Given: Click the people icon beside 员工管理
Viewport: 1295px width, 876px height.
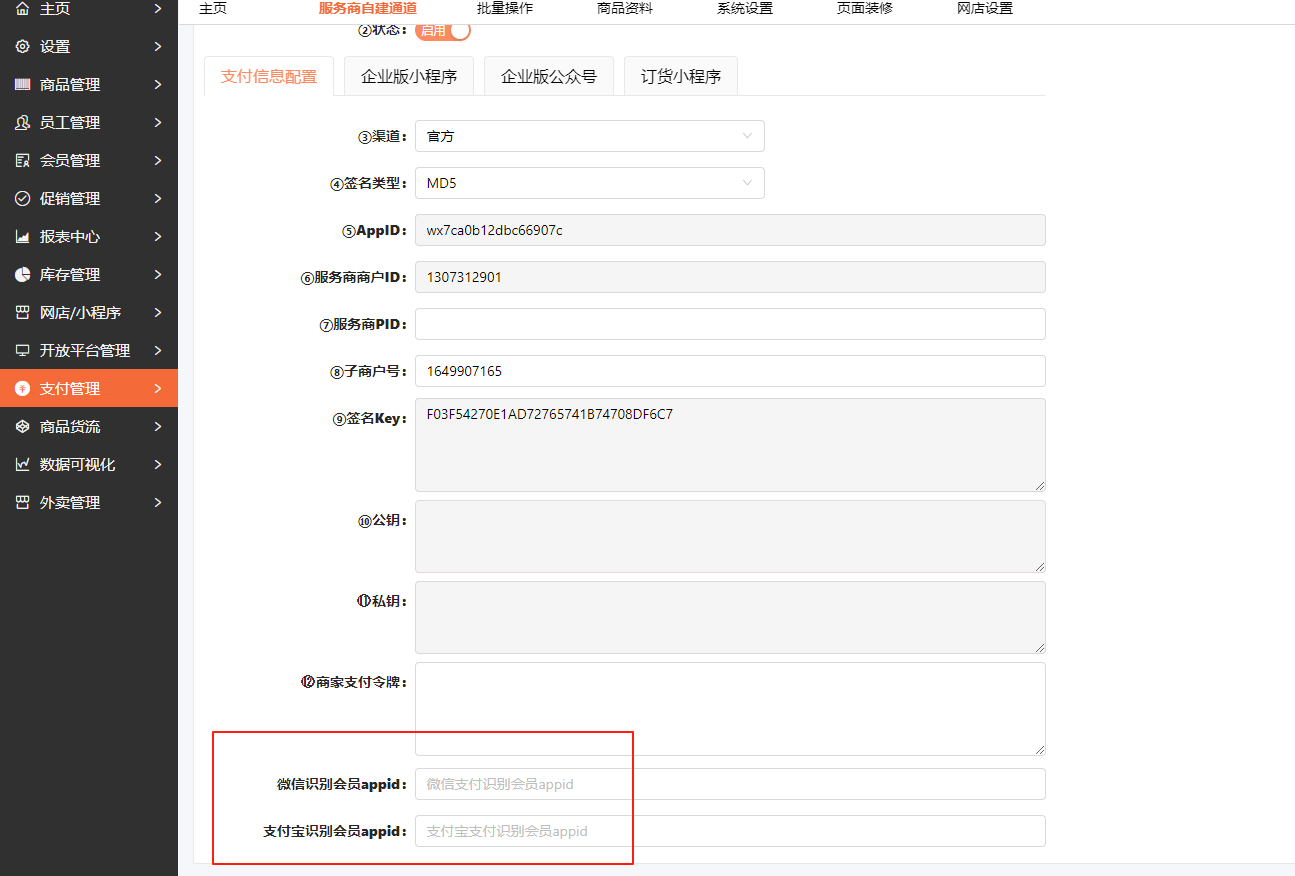Looking at the screenshot, I should coord(22,122).
